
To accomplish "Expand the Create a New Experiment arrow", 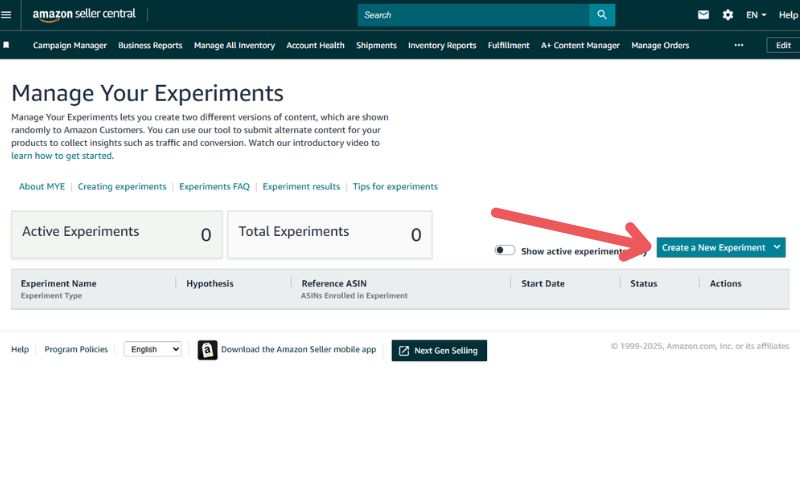I will pos(777,247).
